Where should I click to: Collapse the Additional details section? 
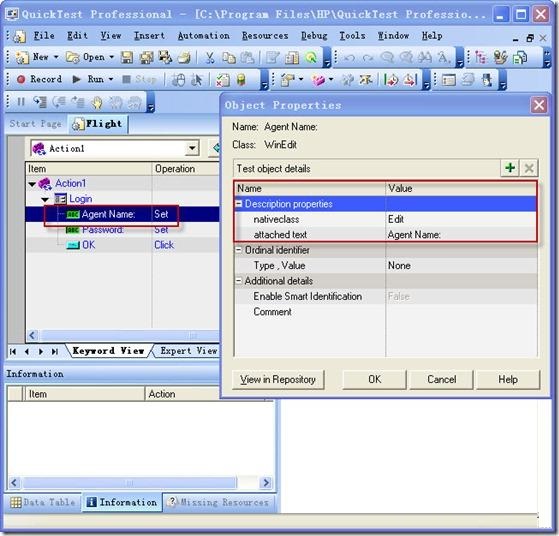coord(239,281)
